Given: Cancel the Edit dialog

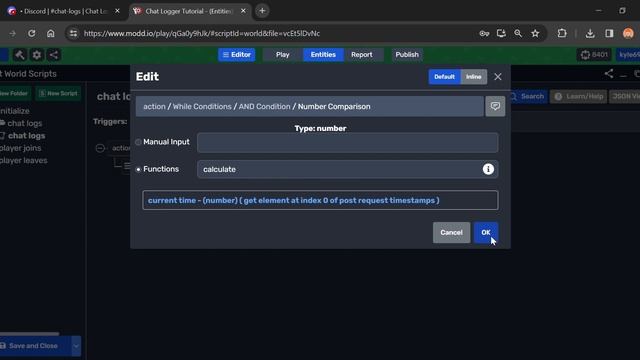Looking at the screenshot, I should 451,232.
